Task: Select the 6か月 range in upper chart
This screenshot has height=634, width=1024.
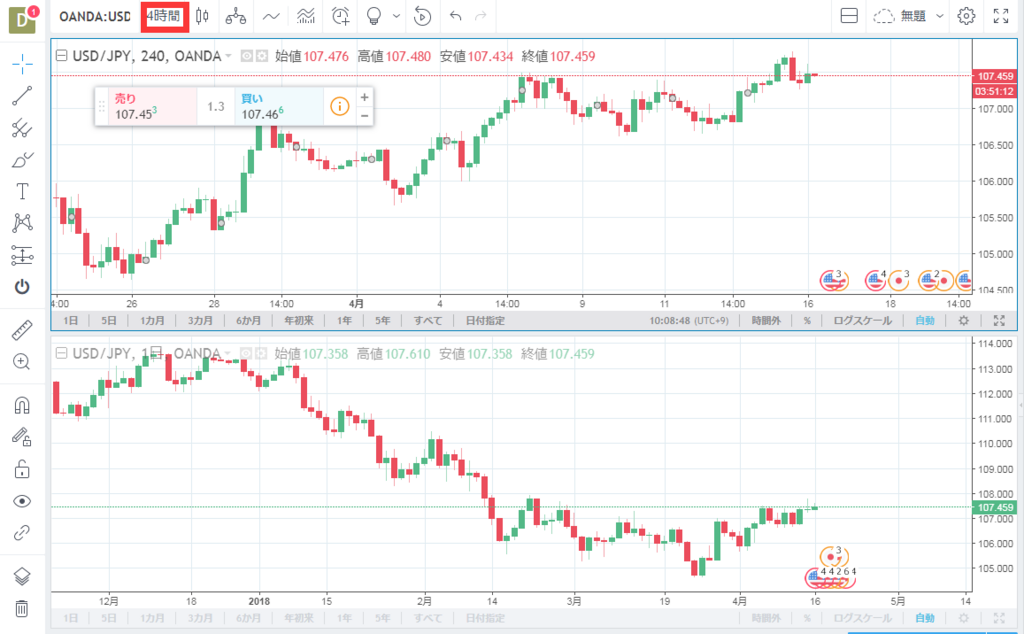Action: click(x=249, y=321)
